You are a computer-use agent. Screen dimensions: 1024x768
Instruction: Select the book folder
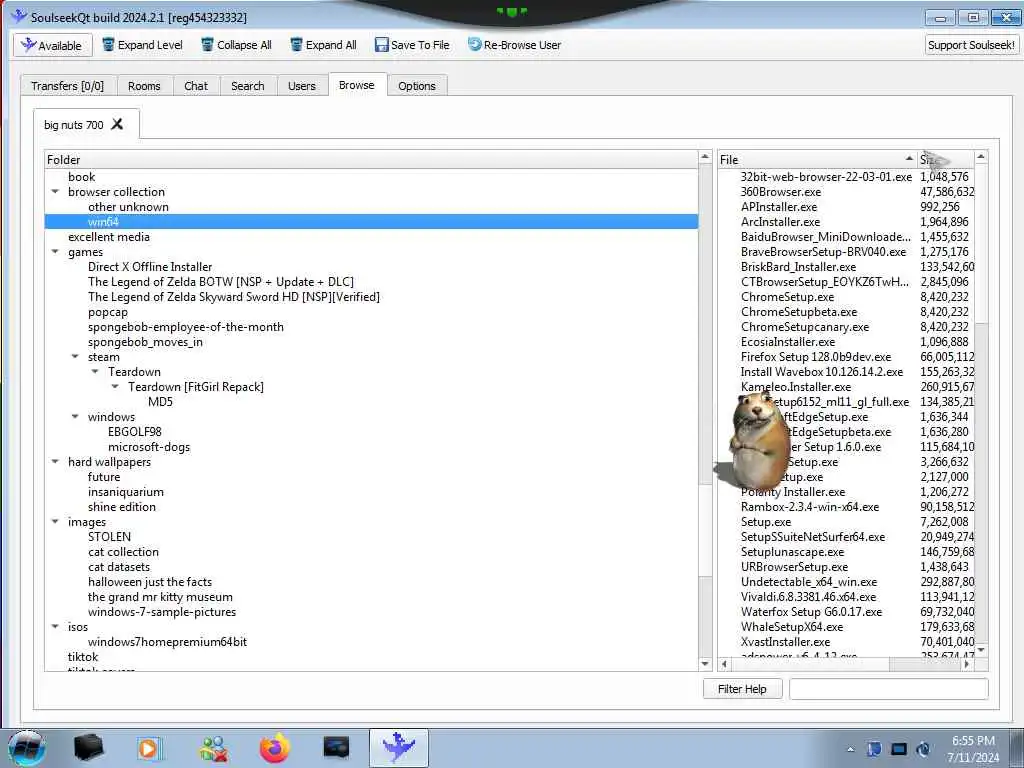pyautogui.click(x=82, y=177)
